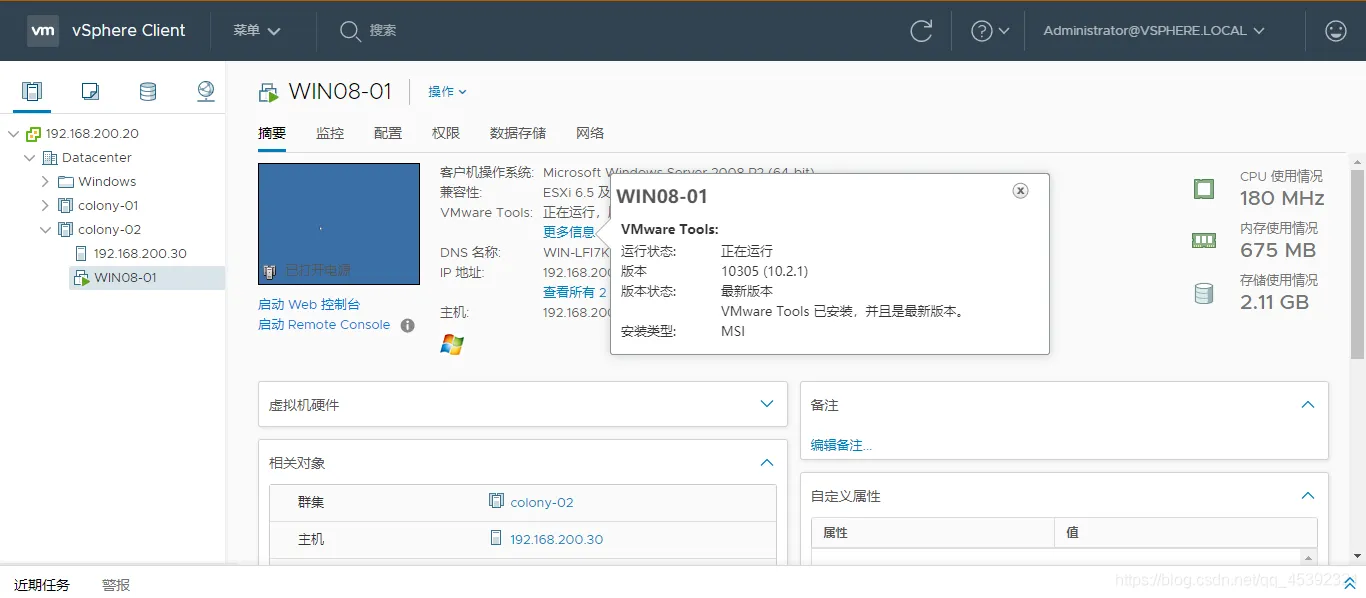Image resolution: width=1366 pixels, height=598 pixels.
Task: Click host icon next to 192.168.200.30 link
Action: click(496, 538)
